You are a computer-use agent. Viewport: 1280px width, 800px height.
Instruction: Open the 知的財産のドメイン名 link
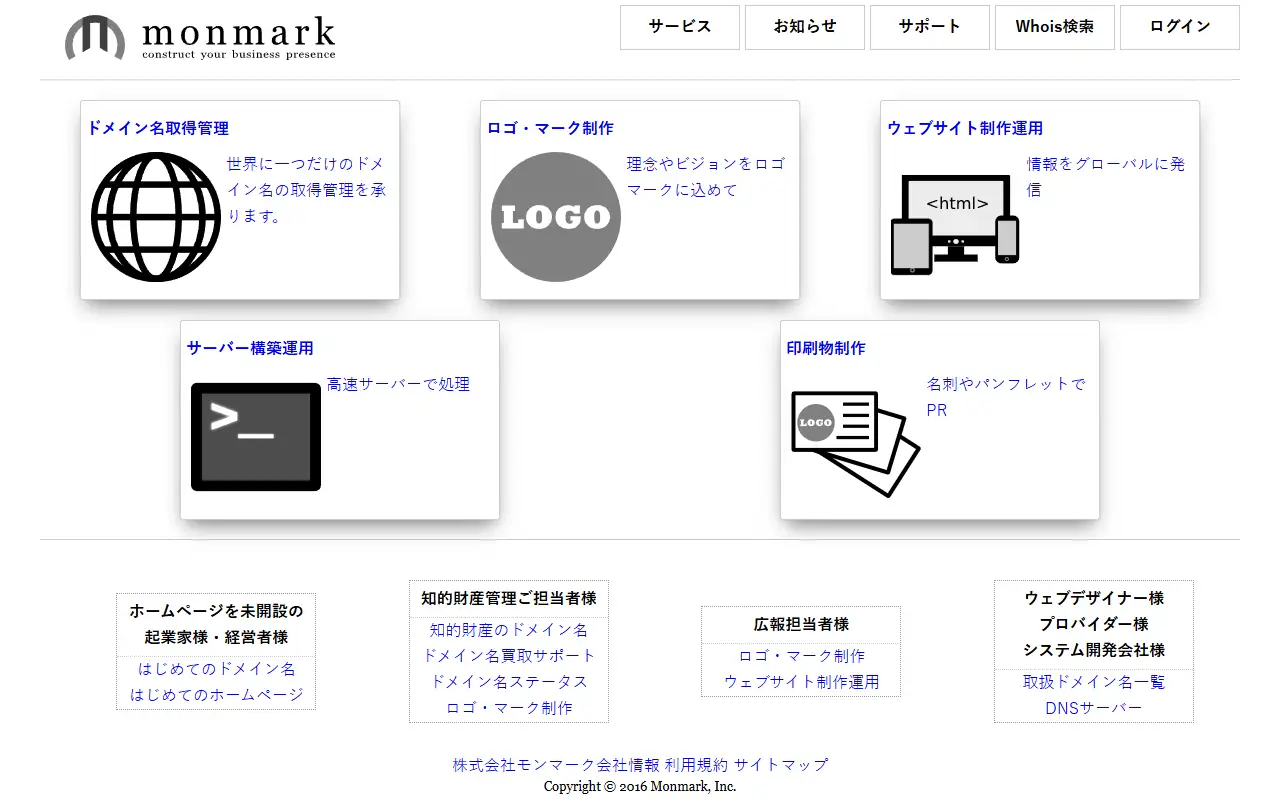point(509,630)
